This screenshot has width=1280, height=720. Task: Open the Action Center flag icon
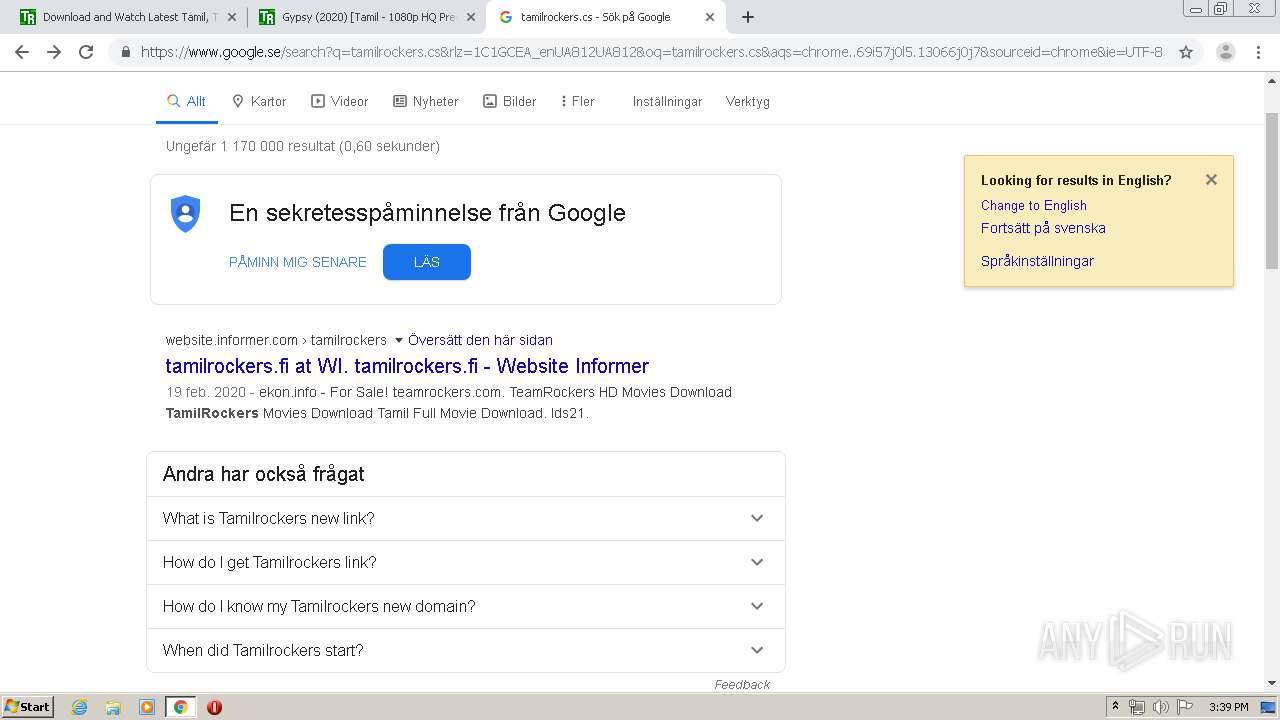(x=1185, y=707)
